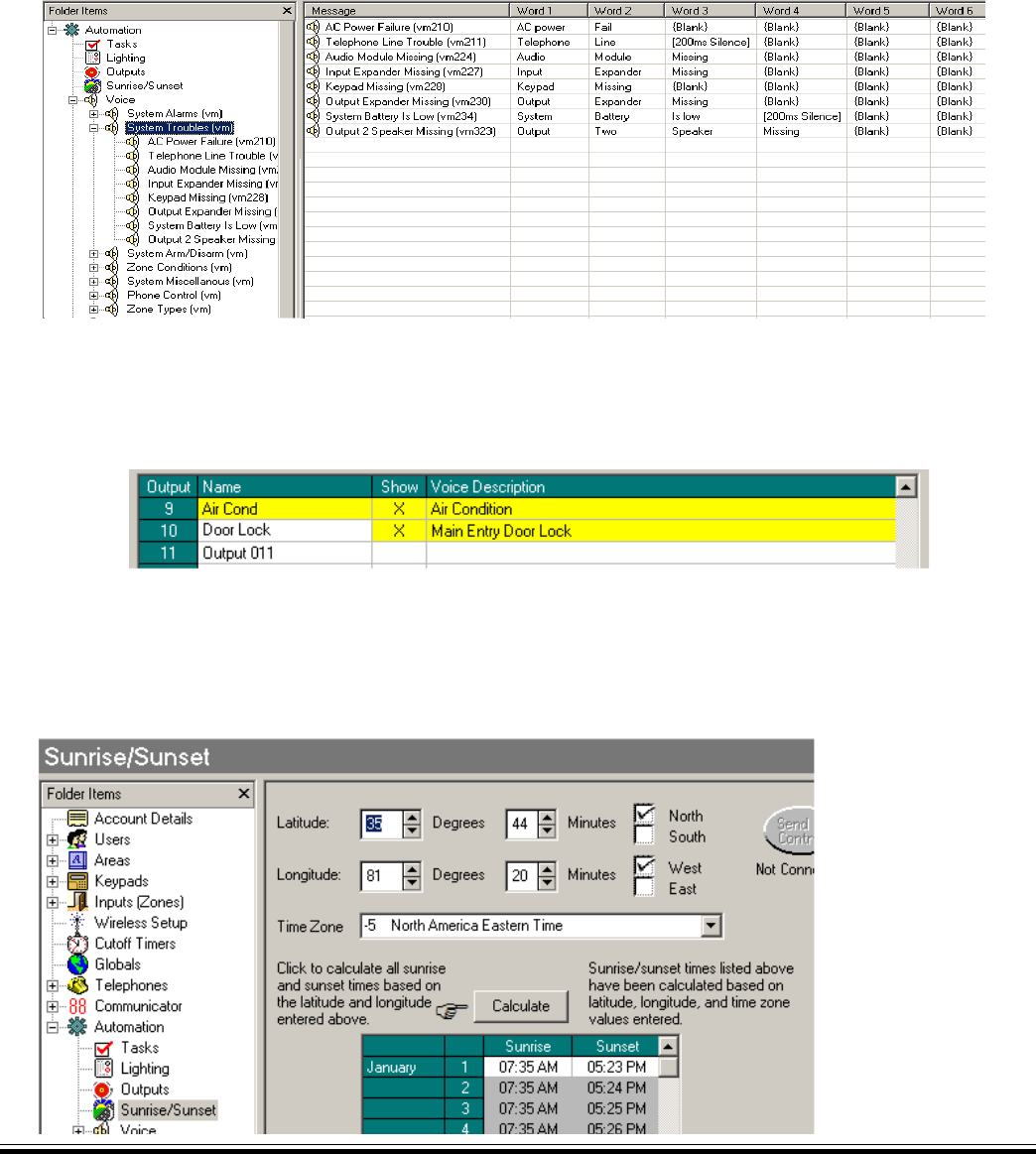This screenshot has height=1154, width=1036.
Task: Toggle the North latitude checkbox
Action: (644, 814)
